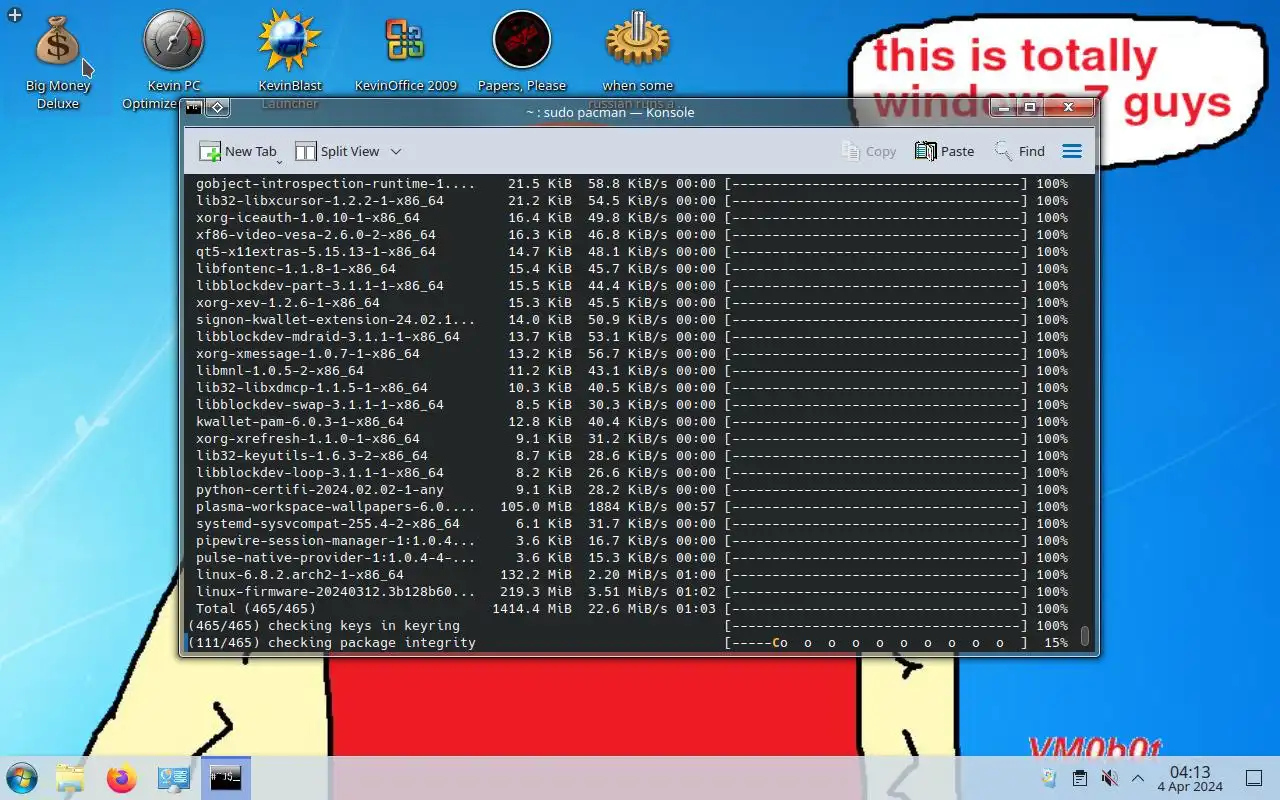Select the Konsole taskbar entry
Image resolution: width=1280 pixels, height=800 pixels.
point(226,778)
